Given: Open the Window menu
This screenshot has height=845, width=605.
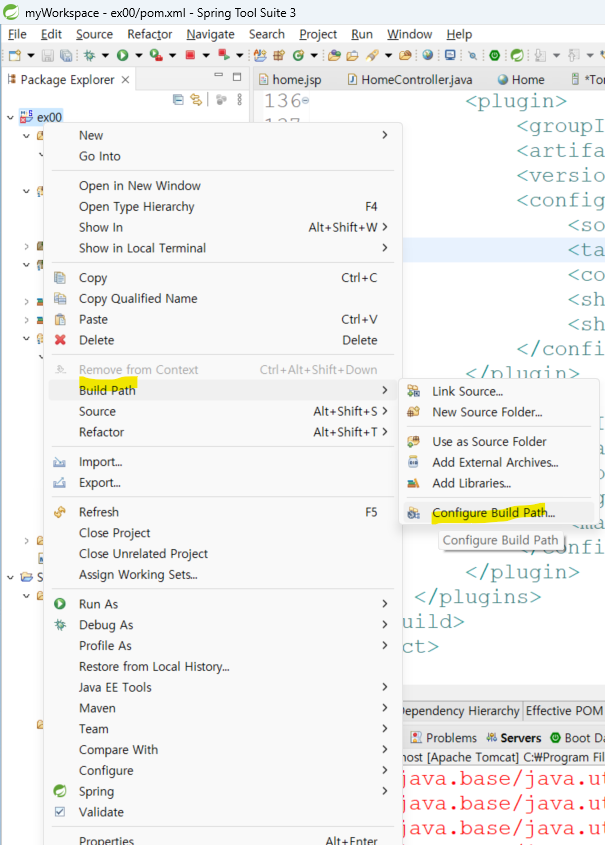Looking at the screenshot, I should 409,34.
